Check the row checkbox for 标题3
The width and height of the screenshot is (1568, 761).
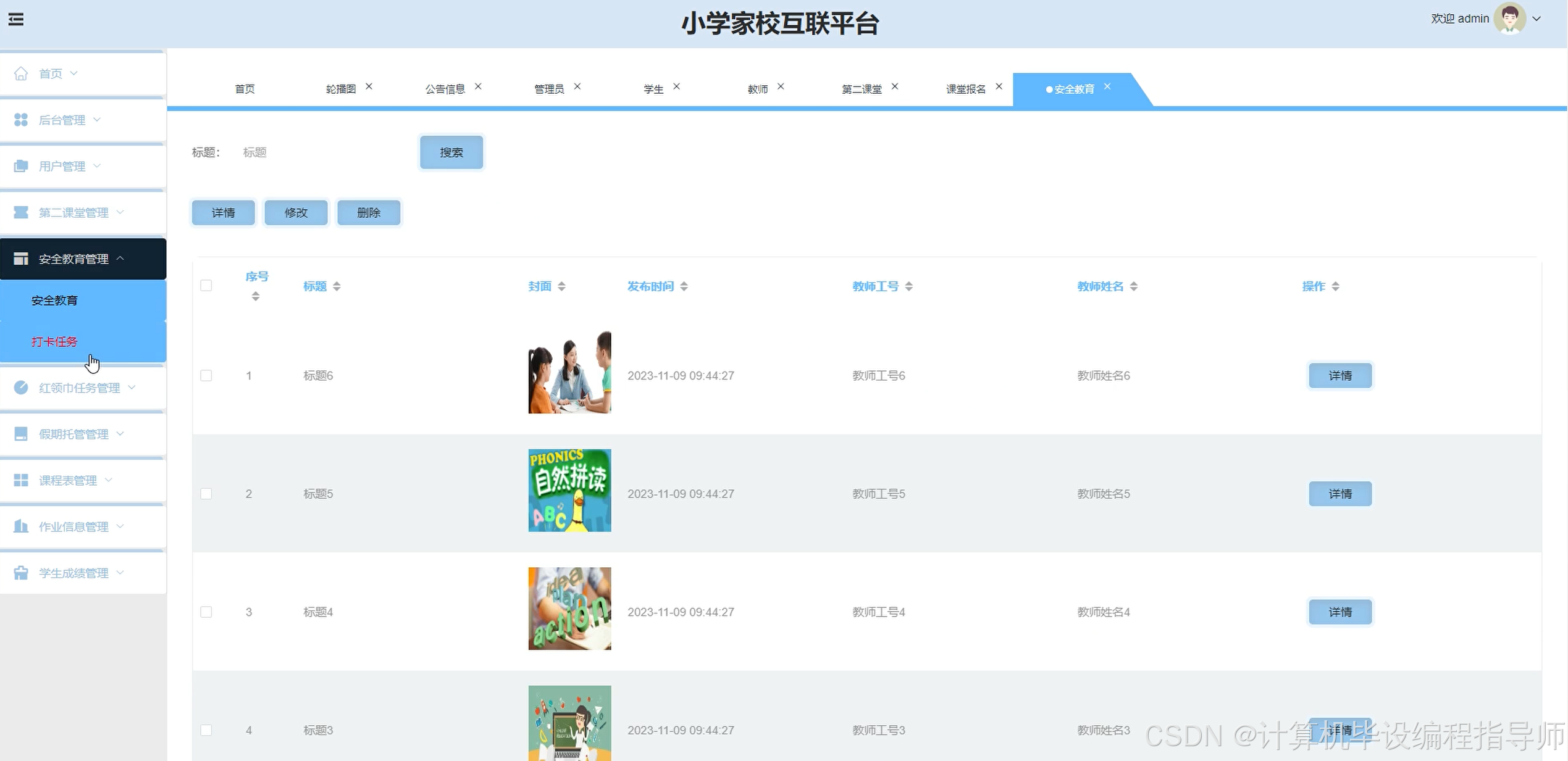click(x=206, y=730)
